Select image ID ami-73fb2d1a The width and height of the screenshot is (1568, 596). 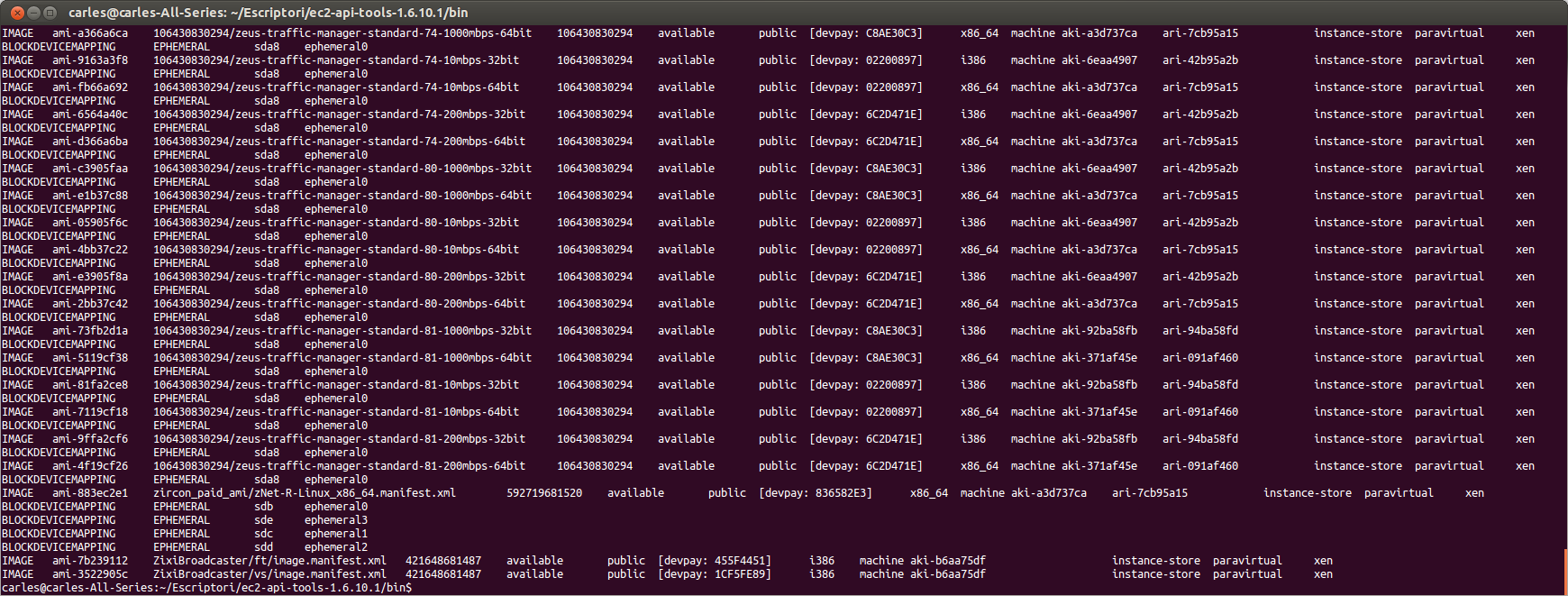90,331
